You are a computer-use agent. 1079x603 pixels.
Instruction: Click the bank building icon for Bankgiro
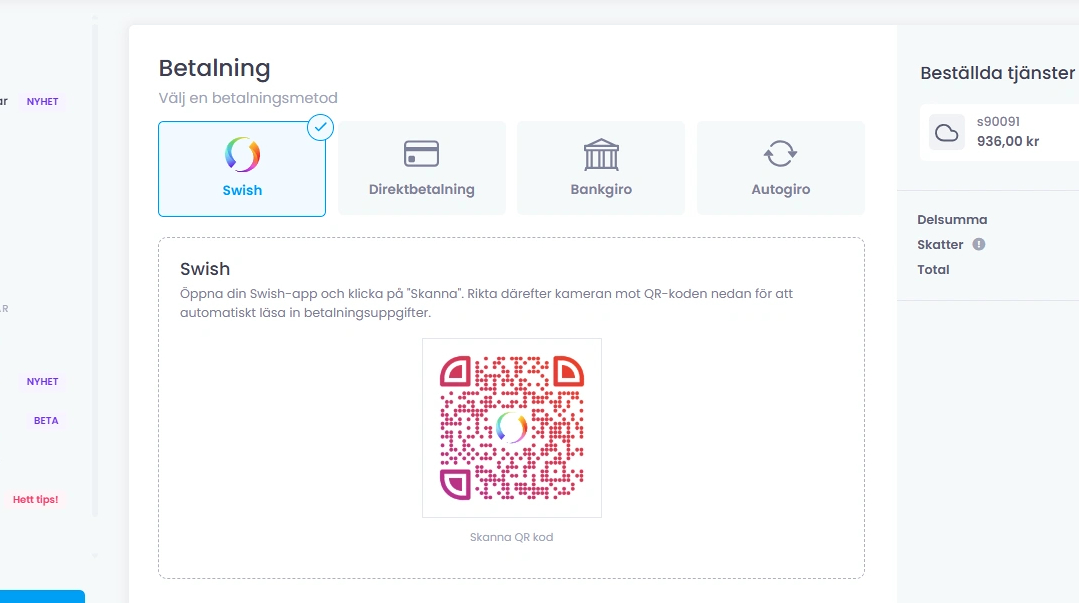pyautogui.click(x=601, y=154)
